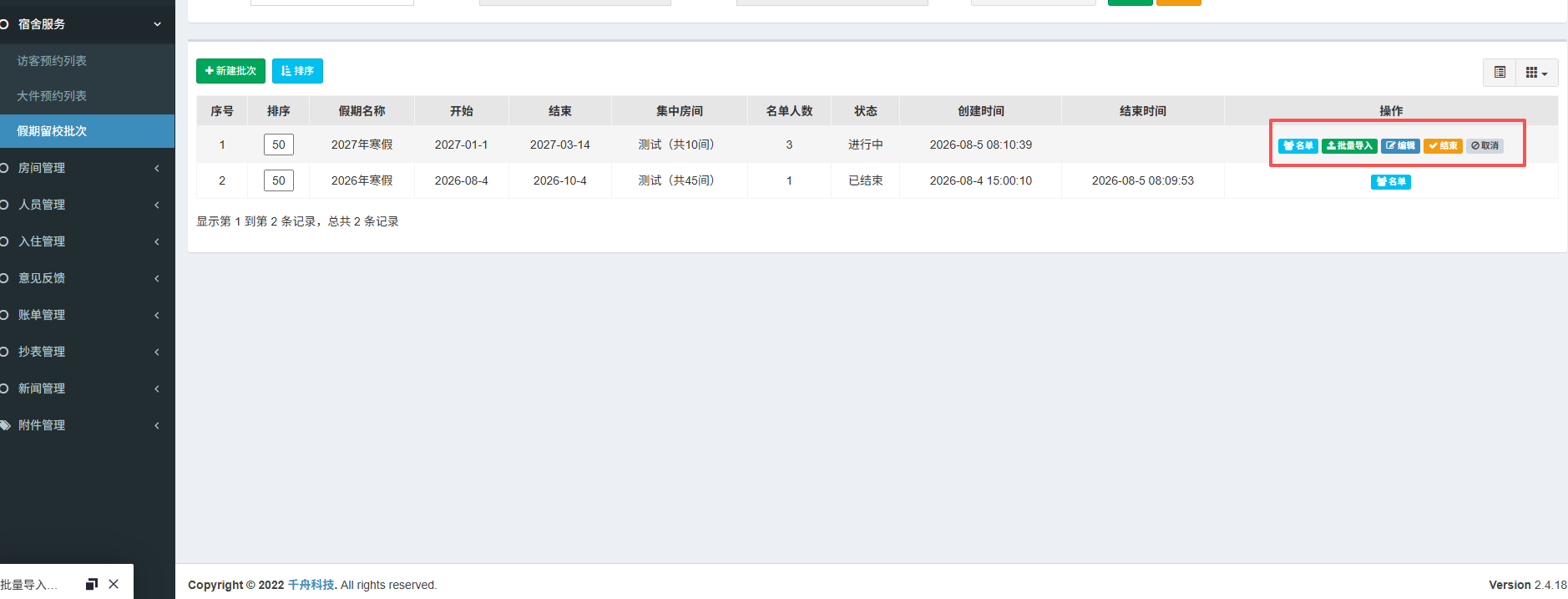Click the 结束时间 column header
The image size is (1568, 599).
click(1143, 111)
